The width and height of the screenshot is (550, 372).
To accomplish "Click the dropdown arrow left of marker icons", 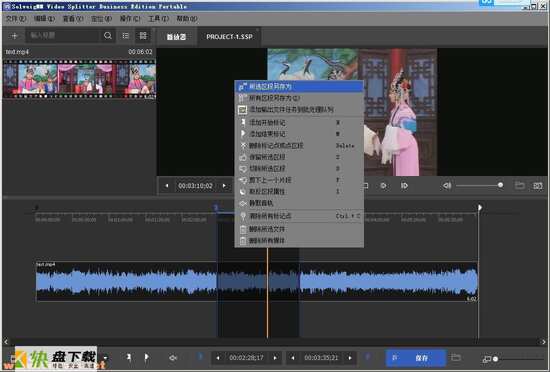I will [105, 358].
